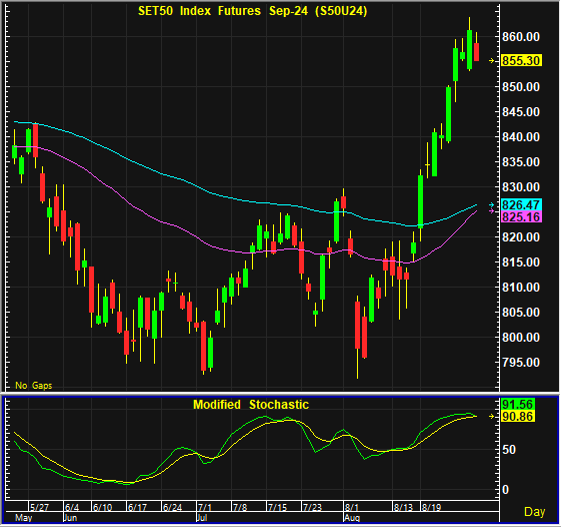Image resolution: width=561 pixels, height=527 pixels.
Task: Click the yellow 855.30 last price label
Action: [521, 60]
